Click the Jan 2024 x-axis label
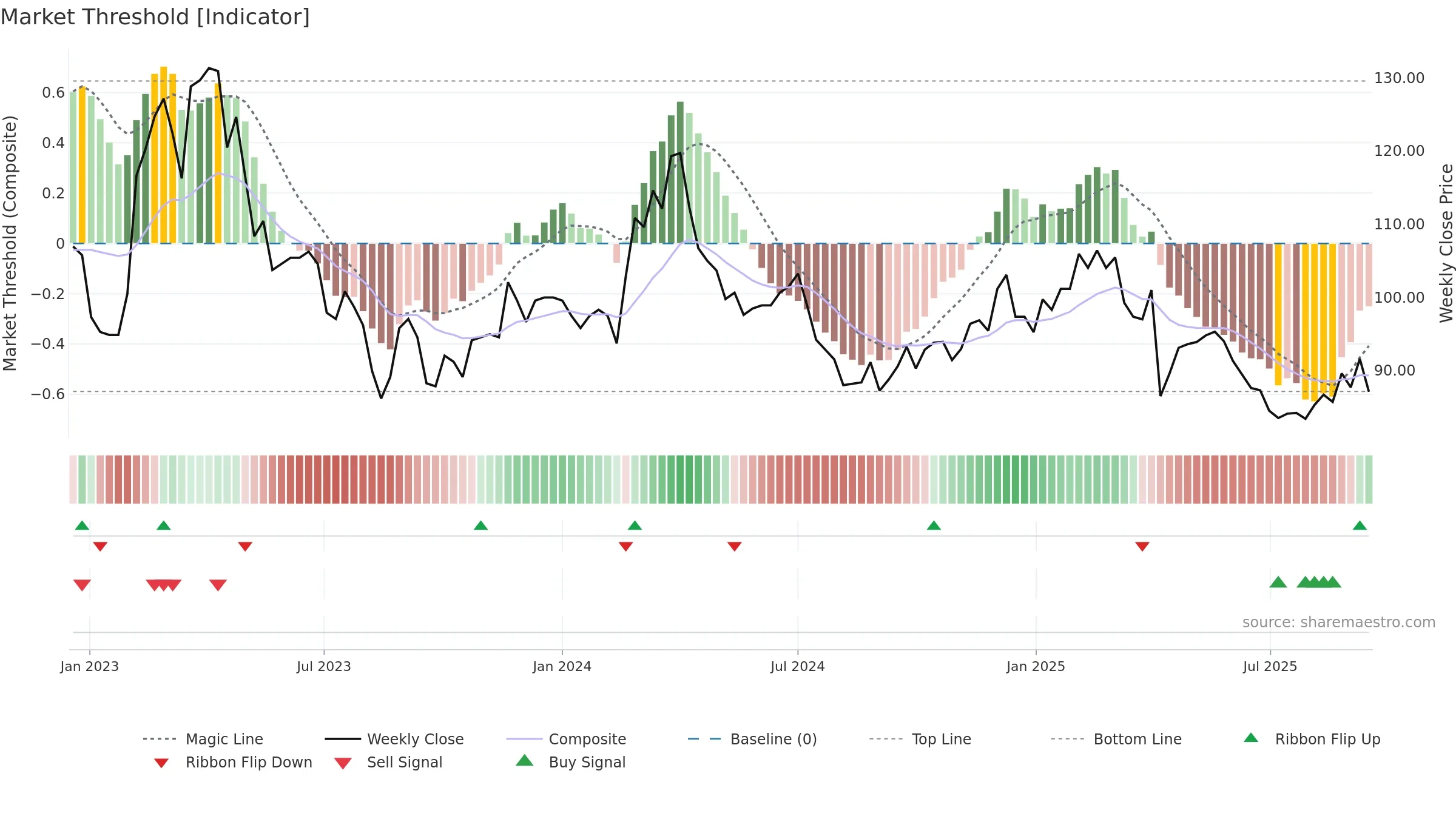 coord(562,666)
